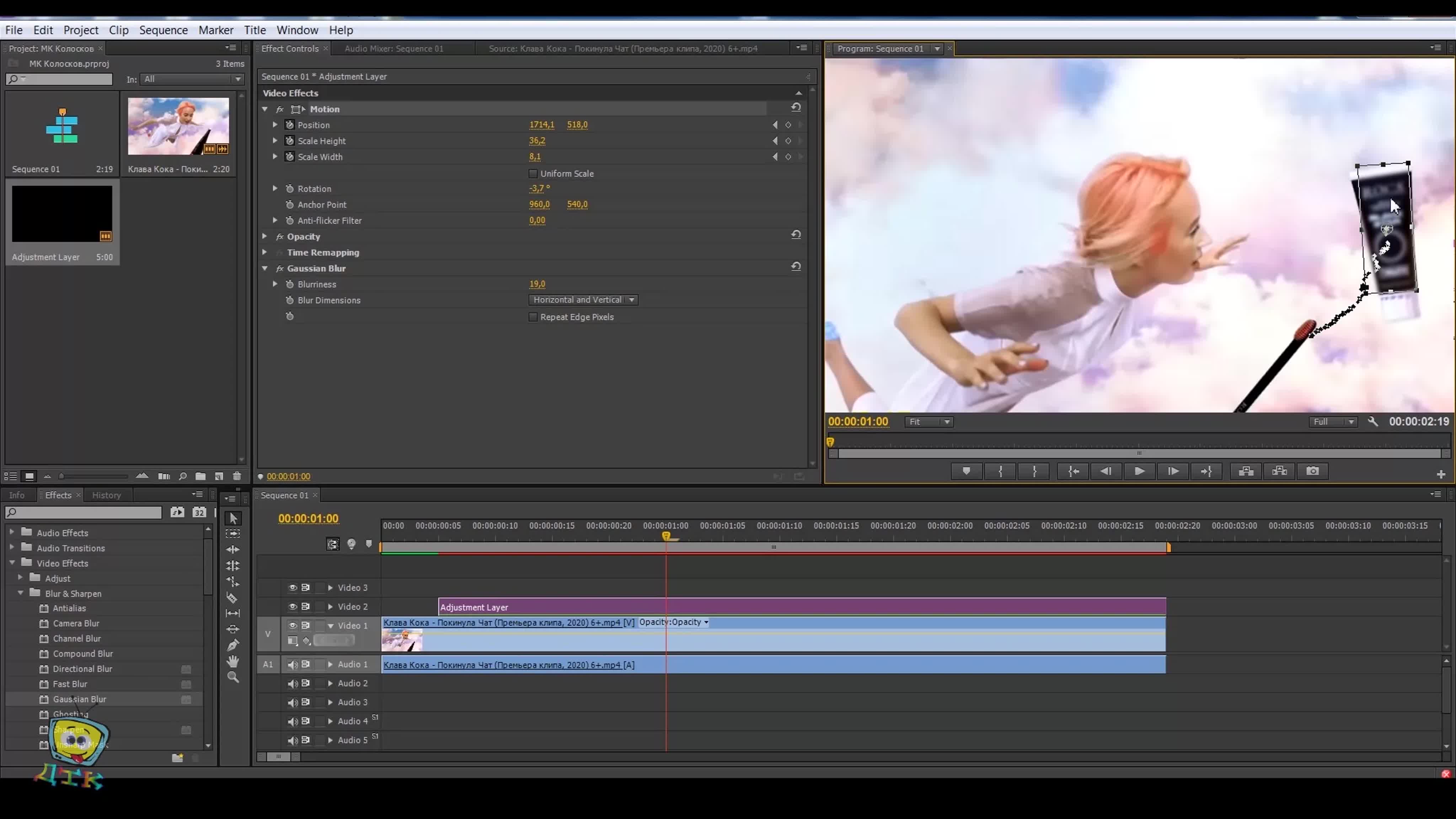The width and height of the screenshot is (1456, 819).
Task: Expand the Adjust effects folder
Action: point(20,578)
